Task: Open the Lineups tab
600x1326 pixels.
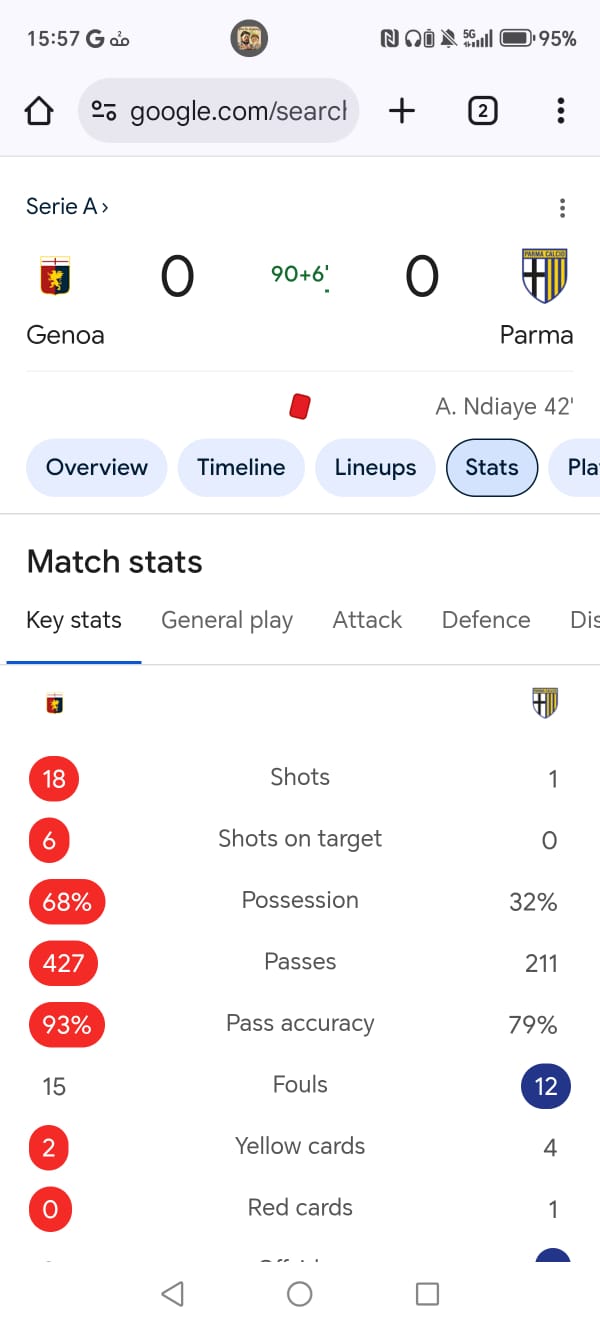Action: pyautogui.click(x=375, y=467)
